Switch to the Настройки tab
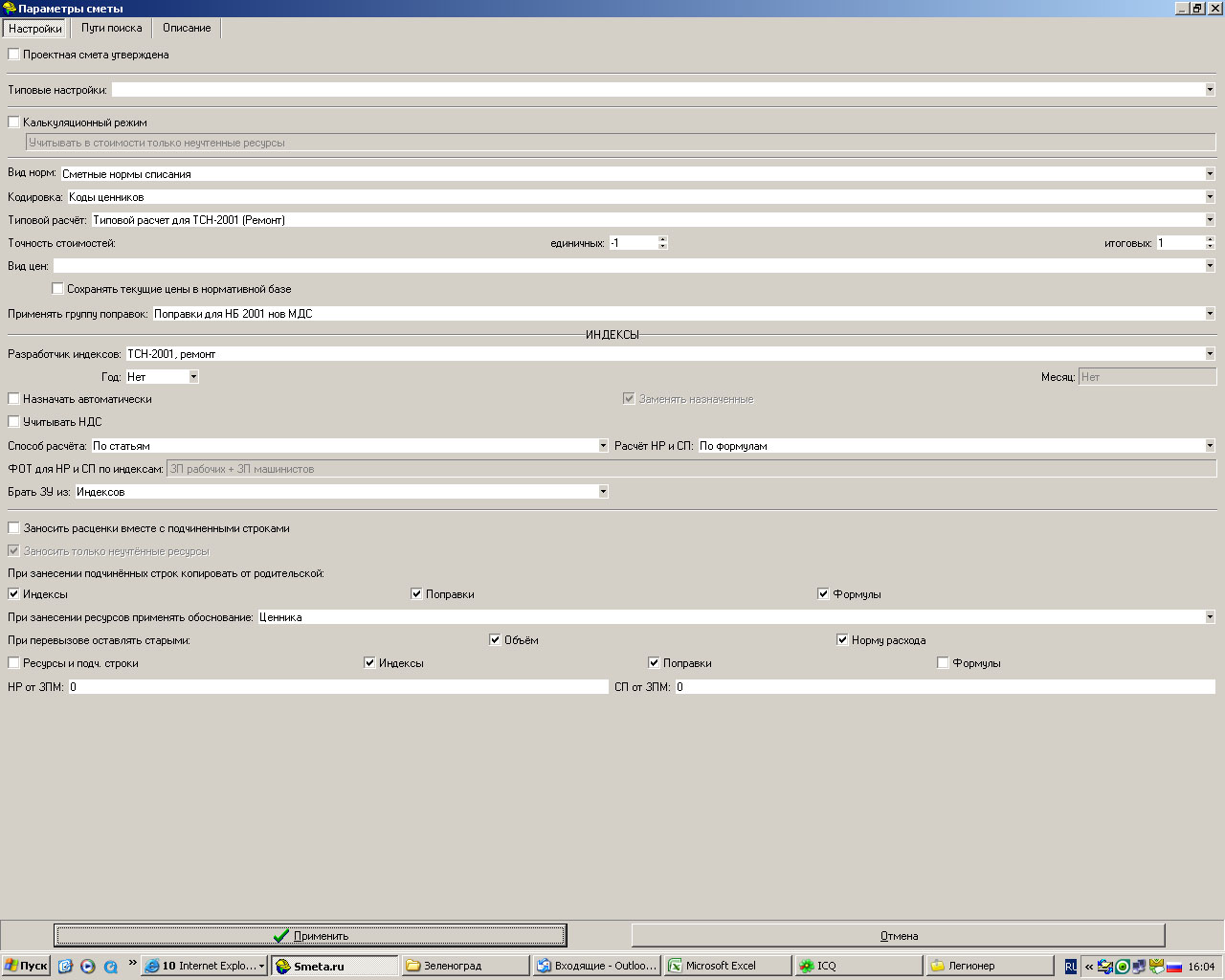Image resolution: width=1225 pixels, height=980 pixels. click(x=35, y=29)
